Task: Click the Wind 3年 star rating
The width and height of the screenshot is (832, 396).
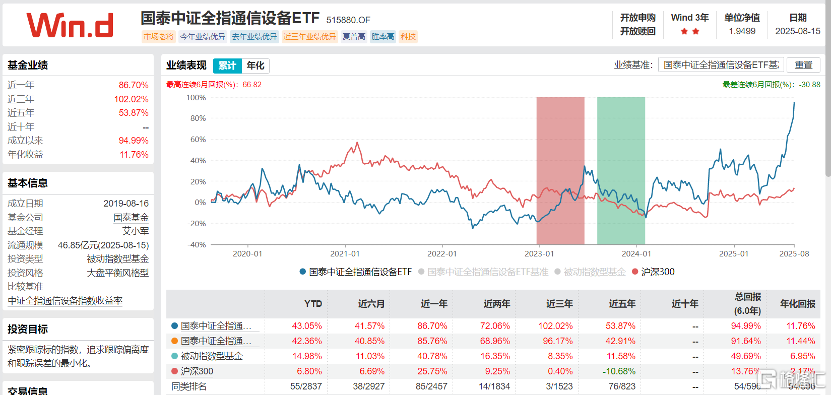Action: click(690, 32)
